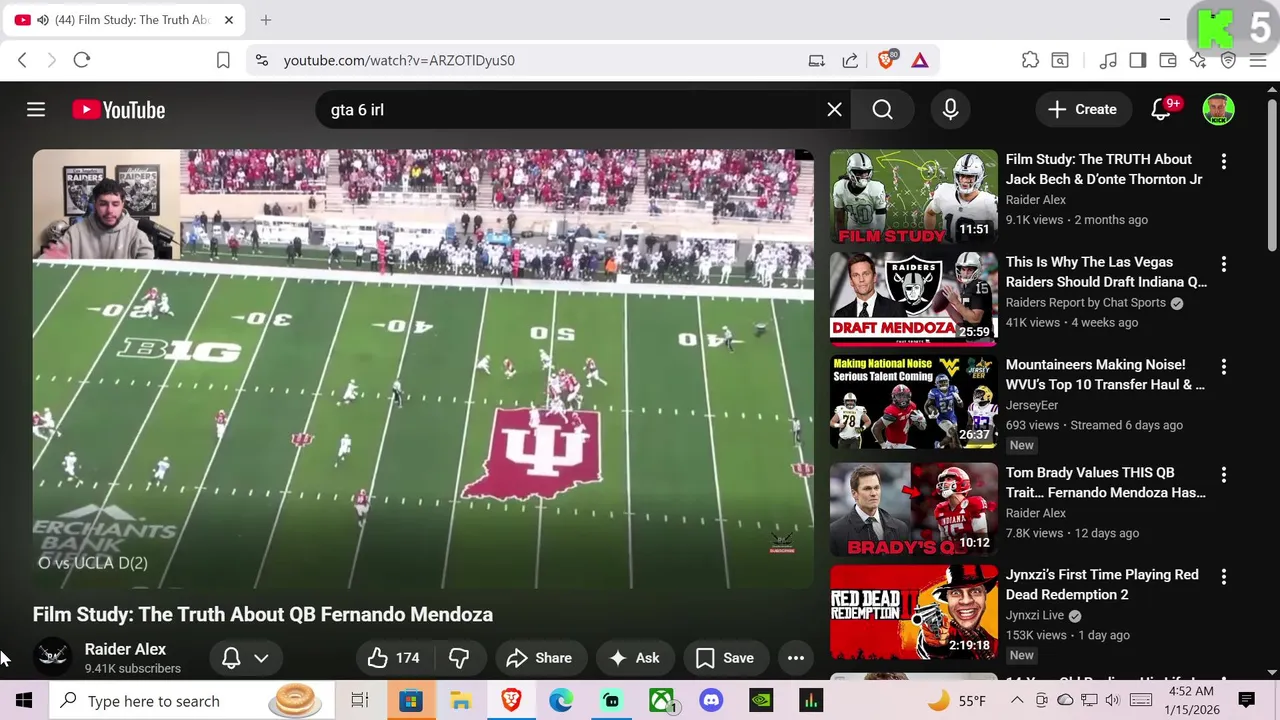
Task: Open options for Raiders Should Draft Indiana video
Action: click(1223, 264)
